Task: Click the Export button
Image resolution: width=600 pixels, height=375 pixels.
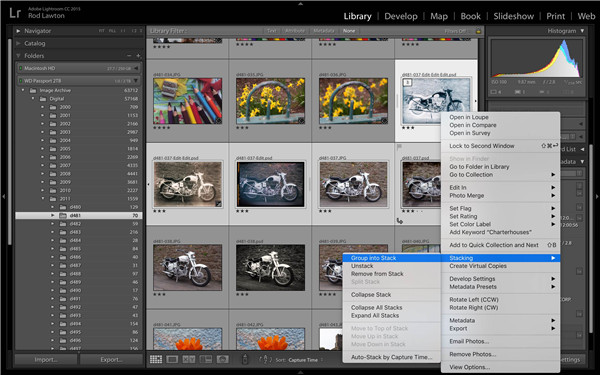Action: [111, 360]
